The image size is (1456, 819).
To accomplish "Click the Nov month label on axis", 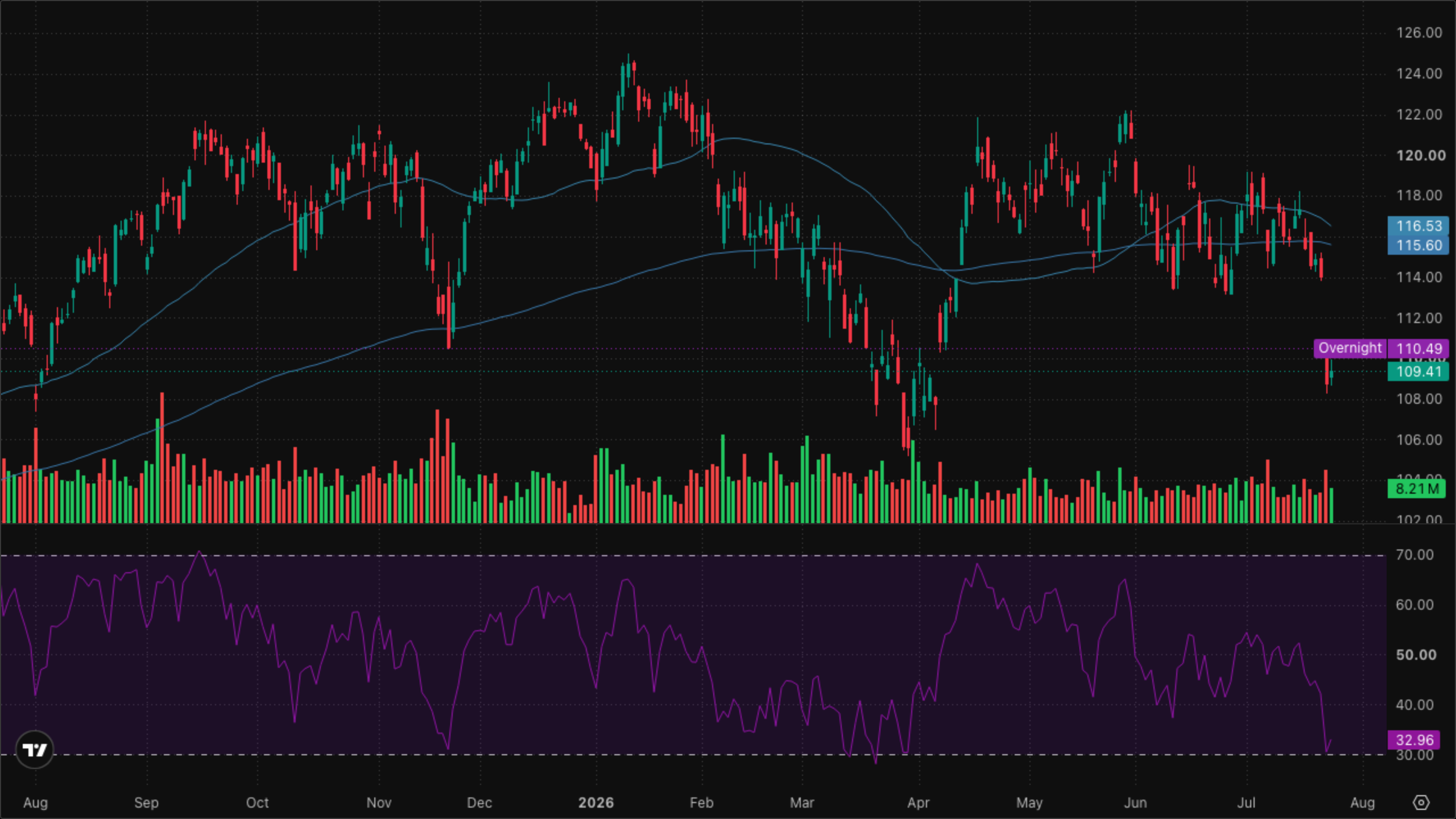I will click(x=379, y=803).
